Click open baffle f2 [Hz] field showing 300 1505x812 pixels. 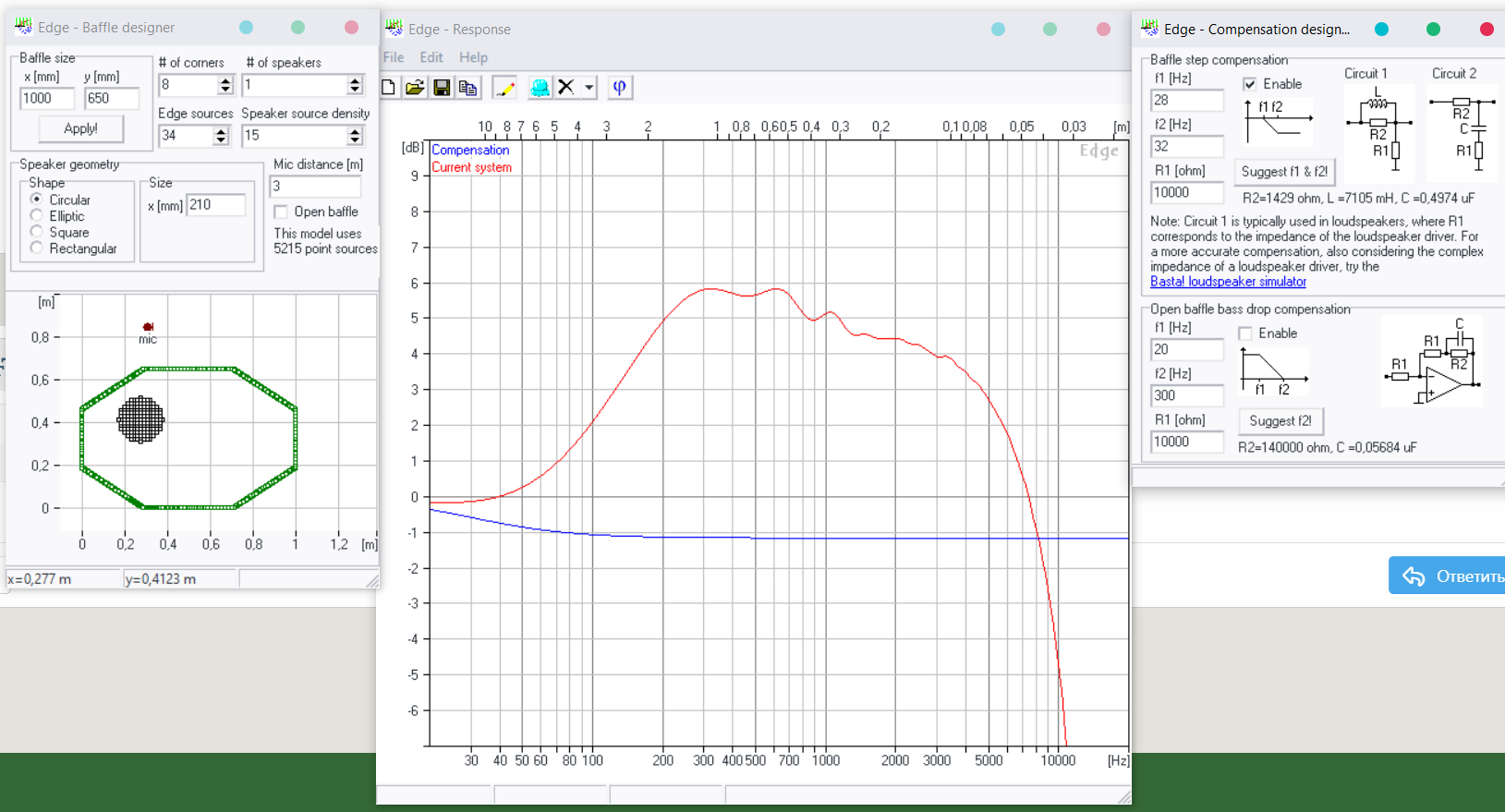click(1187, 396)
